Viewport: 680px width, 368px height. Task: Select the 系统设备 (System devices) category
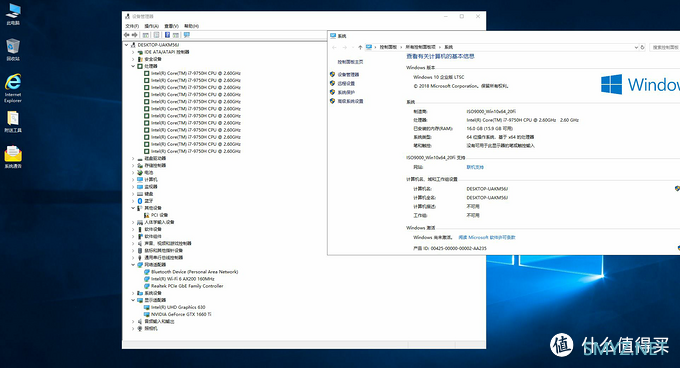pyautogui.click(x=153, y=293)
